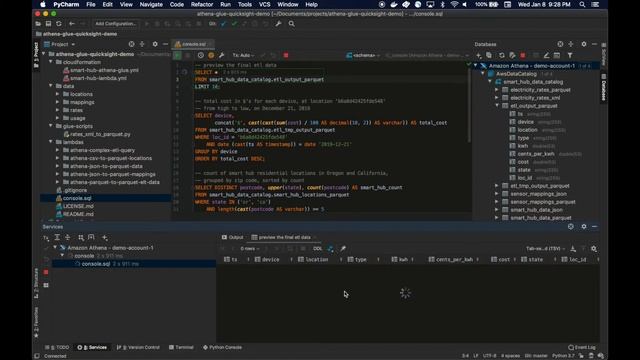Click the Database panel filter icon
Screen dimensions: 640x360
(570, 55)
